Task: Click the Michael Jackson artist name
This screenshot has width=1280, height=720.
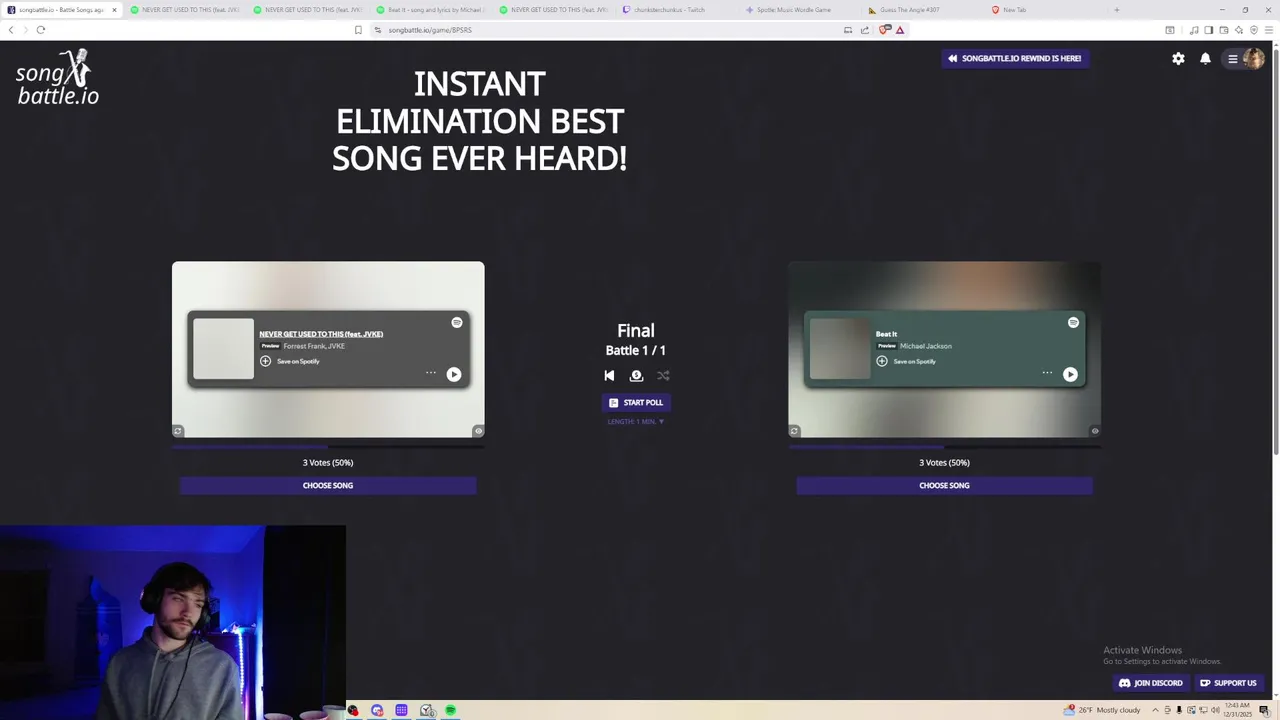Action: click(x=926, y=346)
